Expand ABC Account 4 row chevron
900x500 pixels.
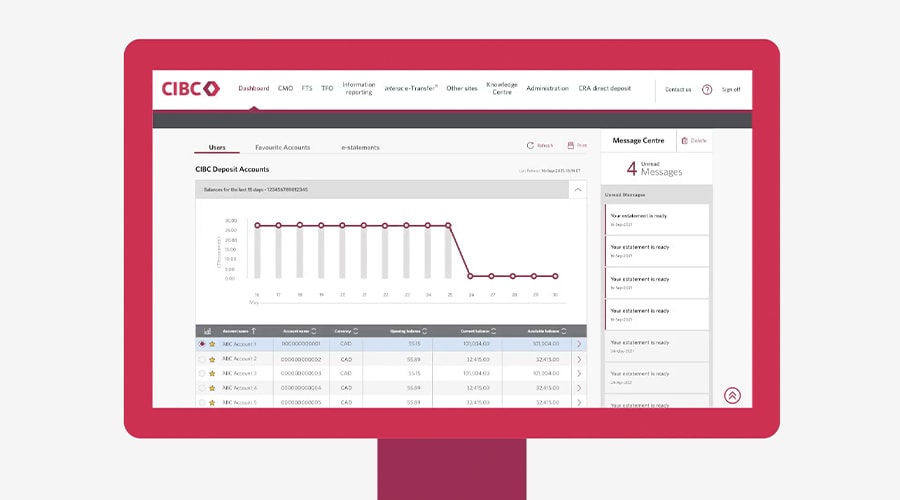(579, 388)
